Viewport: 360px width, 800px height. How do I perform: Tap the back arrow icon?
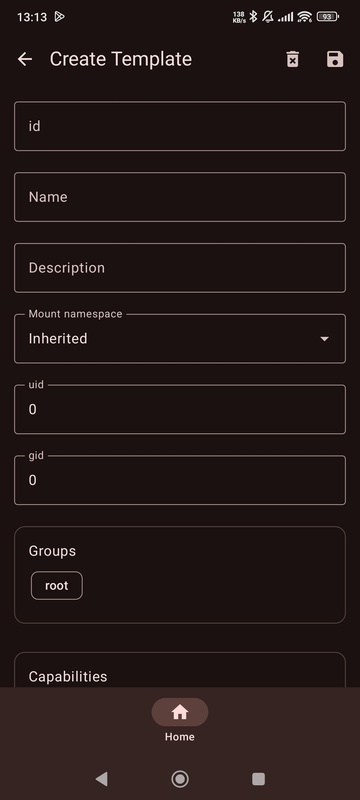[25, 59]
